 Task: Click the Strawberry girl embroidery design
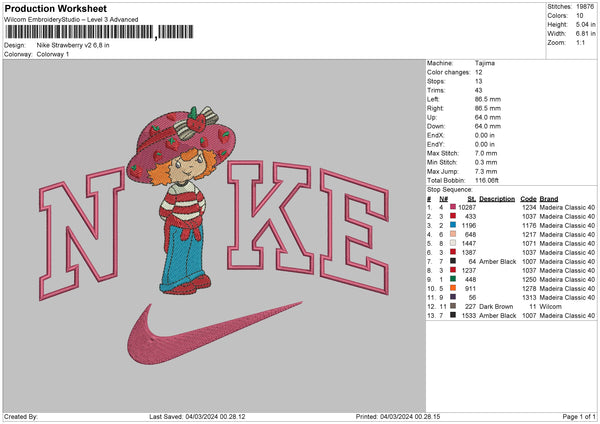click(x=182, y=199)
